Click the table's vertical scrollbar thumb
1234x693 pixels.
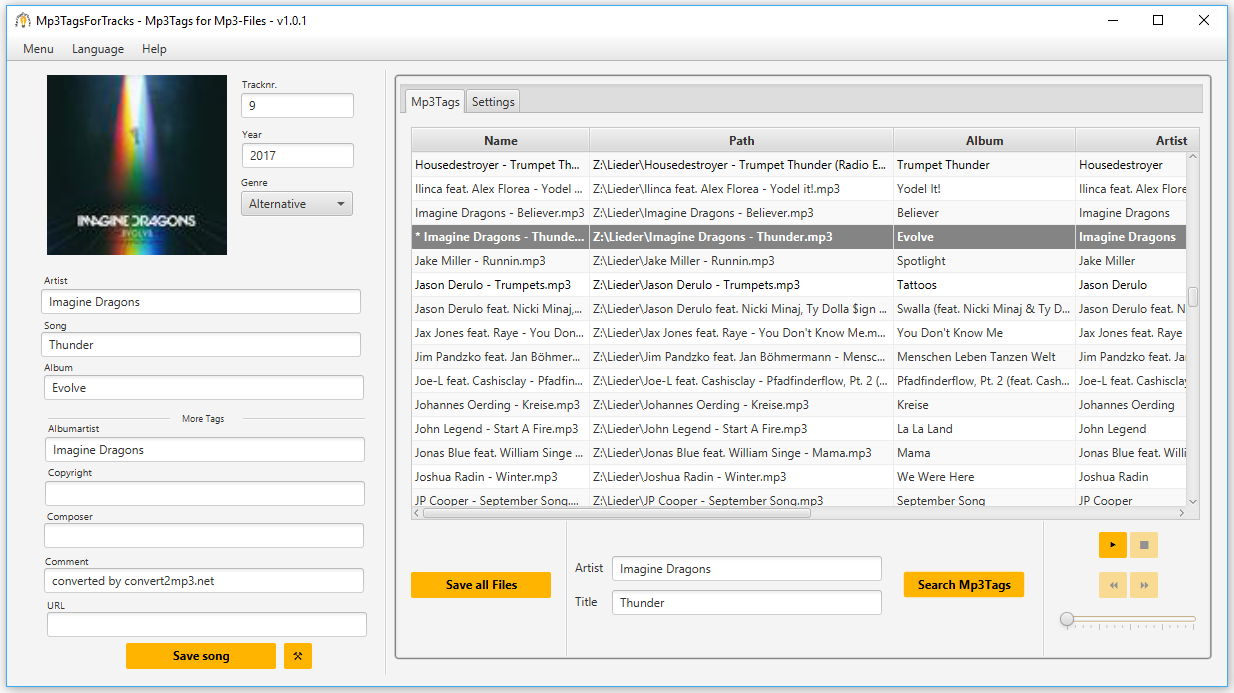point(1193,297)
